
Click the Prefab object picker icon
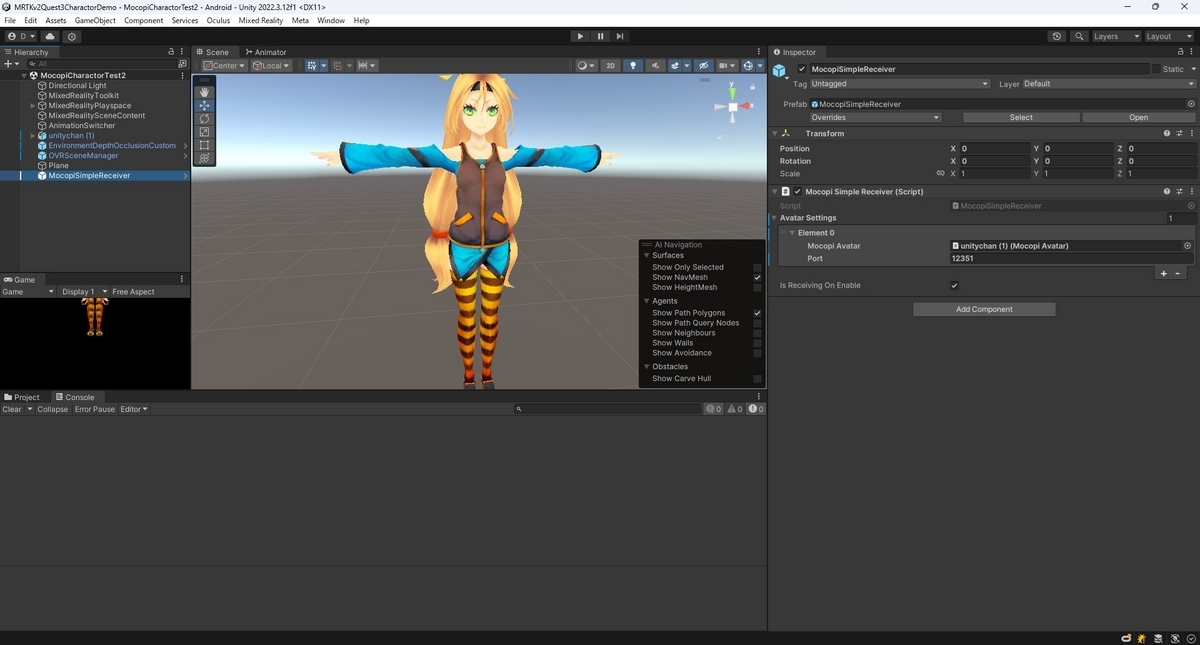[1191, 104]
